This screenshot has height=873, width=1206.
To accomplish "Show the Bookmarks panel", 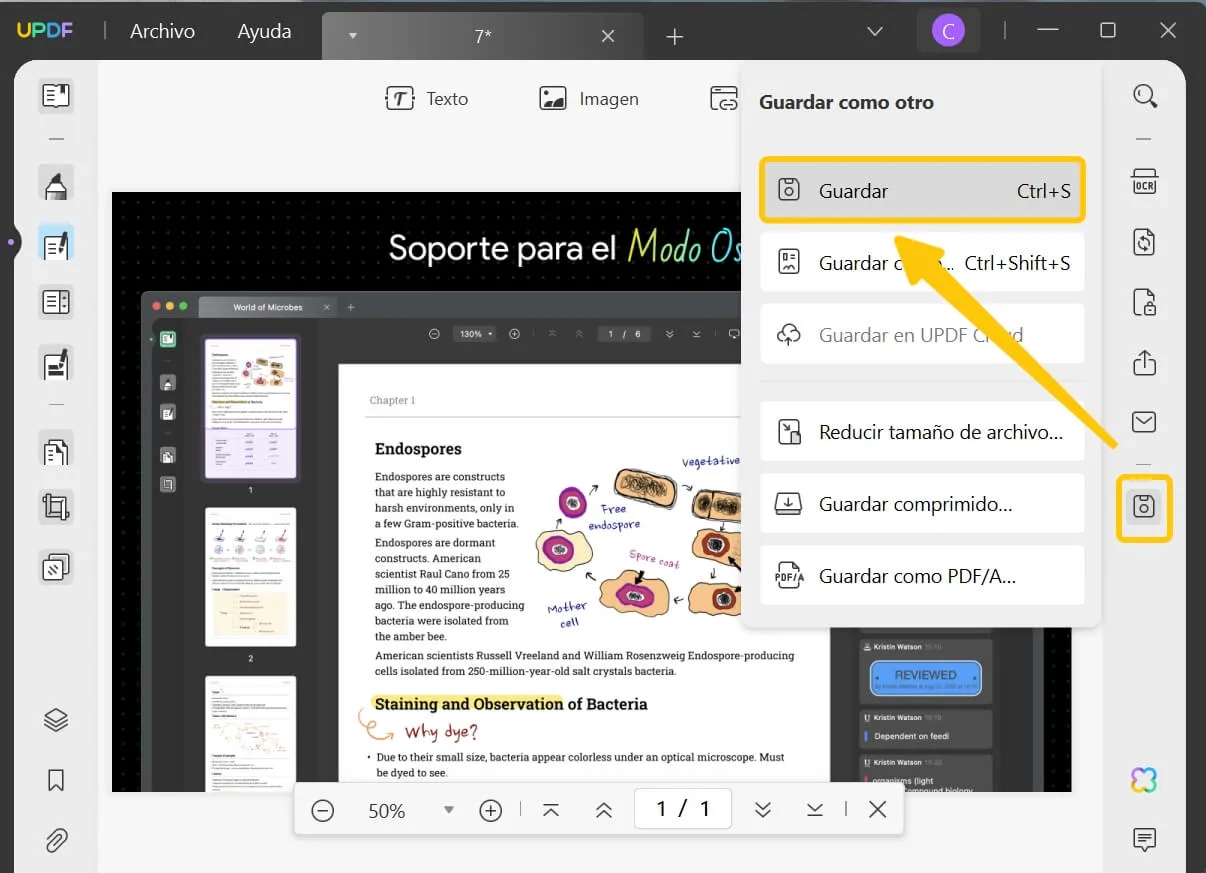I will [x=56, y=780].
